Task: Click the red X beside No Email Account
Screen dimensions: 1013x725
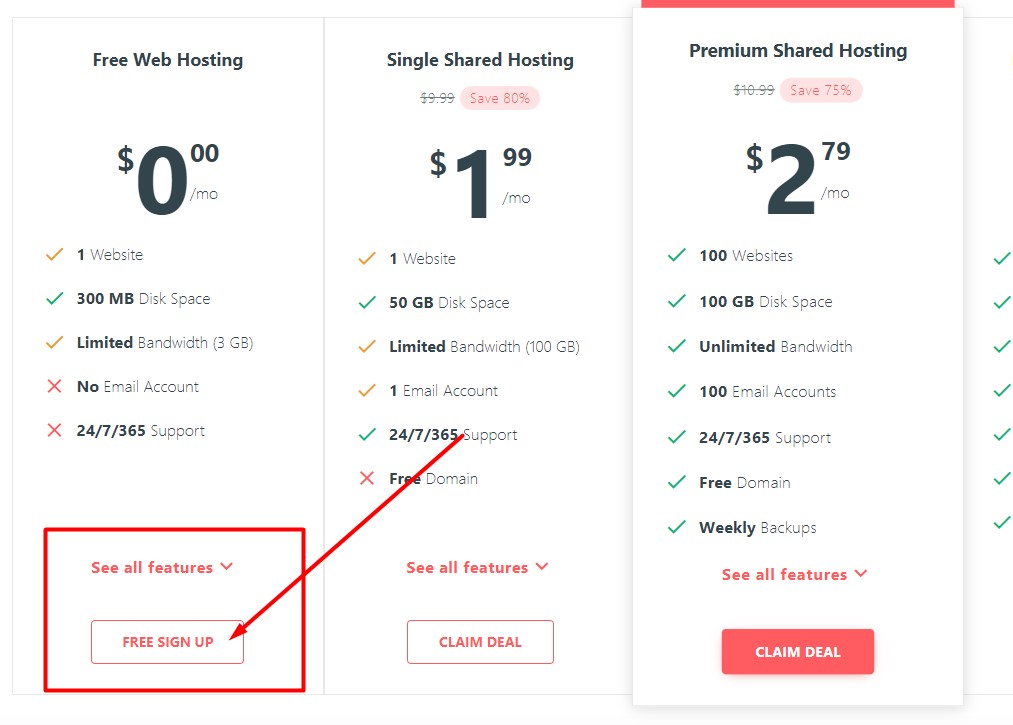Action: coord(54,386)
